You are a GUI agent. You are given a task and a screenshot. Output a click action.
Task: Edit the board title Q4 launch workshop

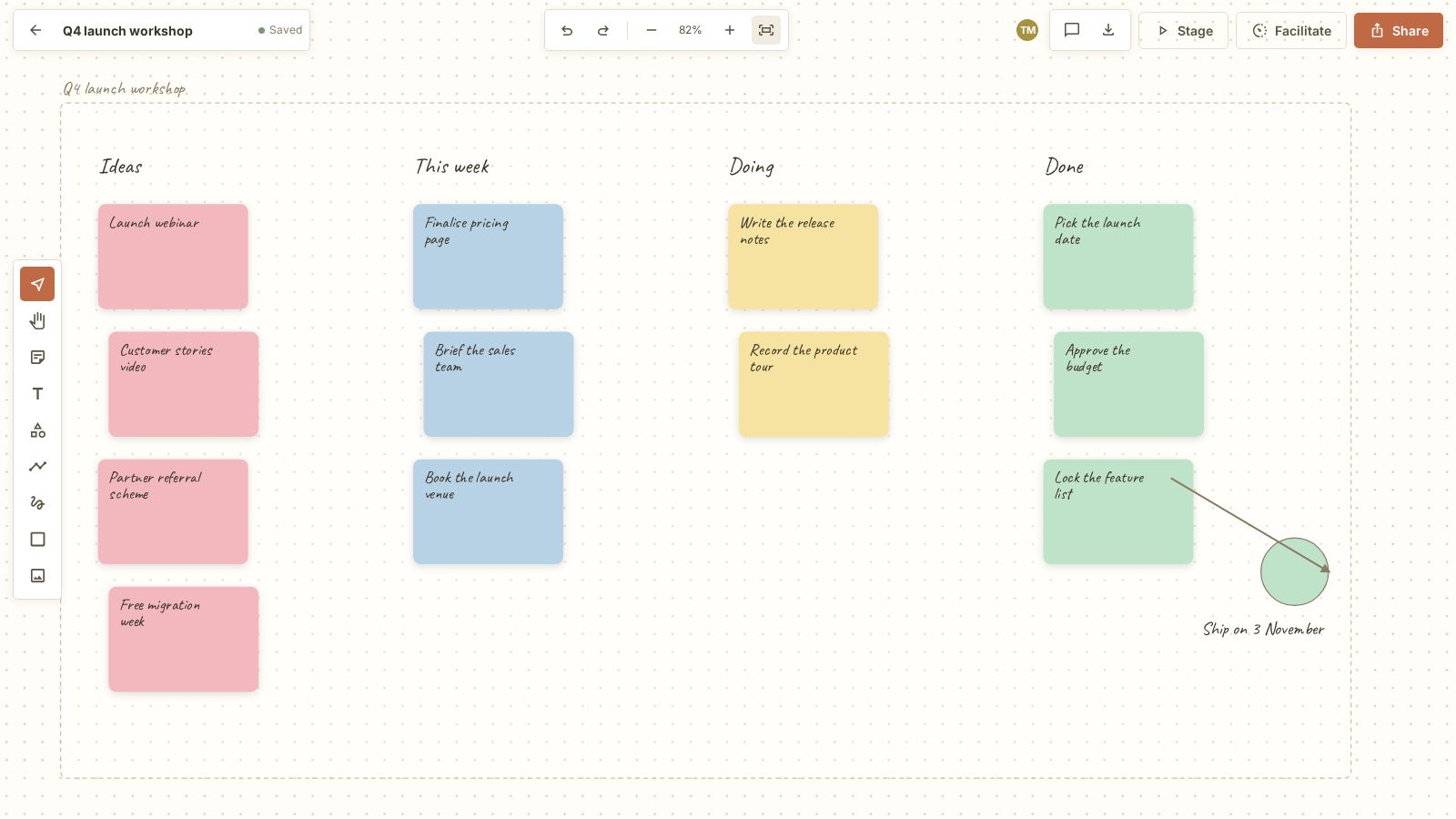click(127, 30)
